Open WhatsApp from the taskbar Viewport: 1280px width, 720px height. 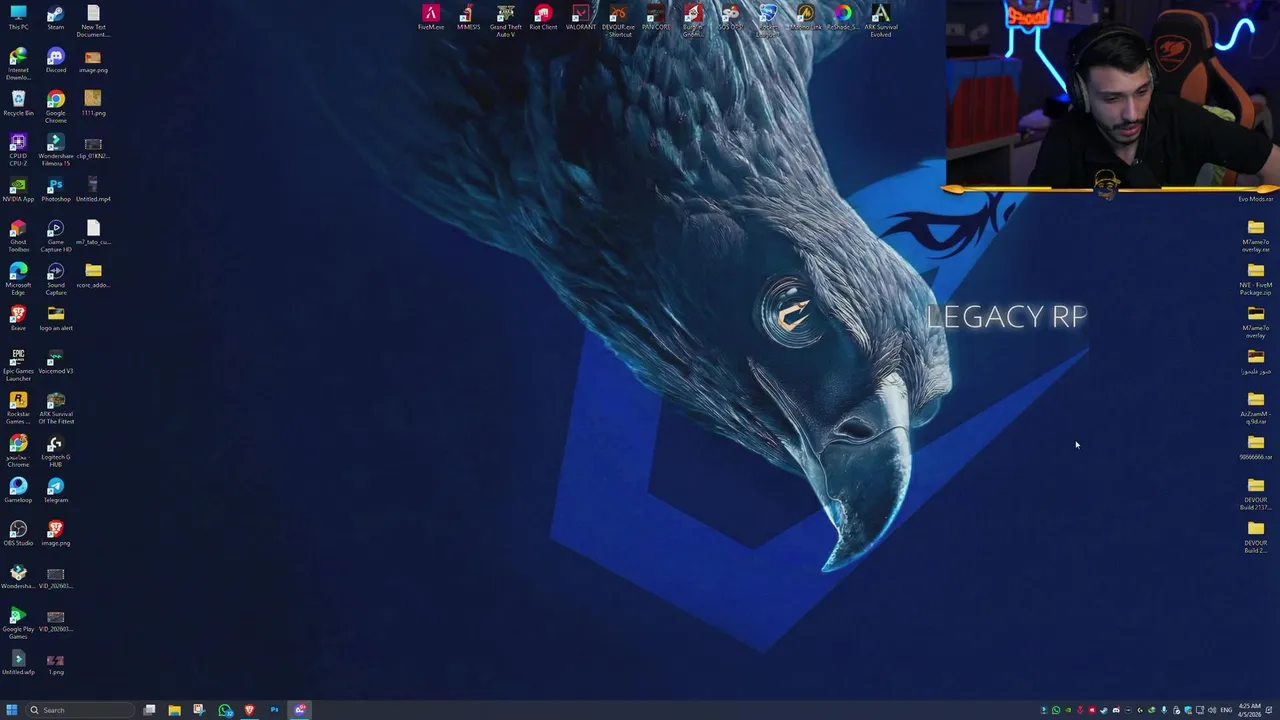(x=225, y=710)
